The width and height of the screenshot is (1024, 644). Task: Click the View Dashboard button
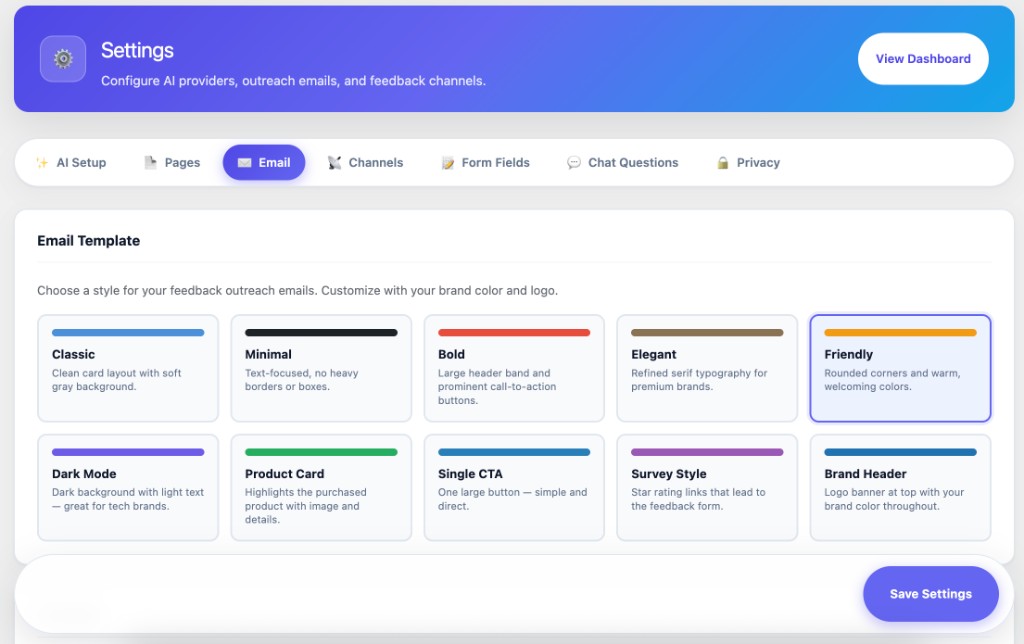click(x=923, y=59)
